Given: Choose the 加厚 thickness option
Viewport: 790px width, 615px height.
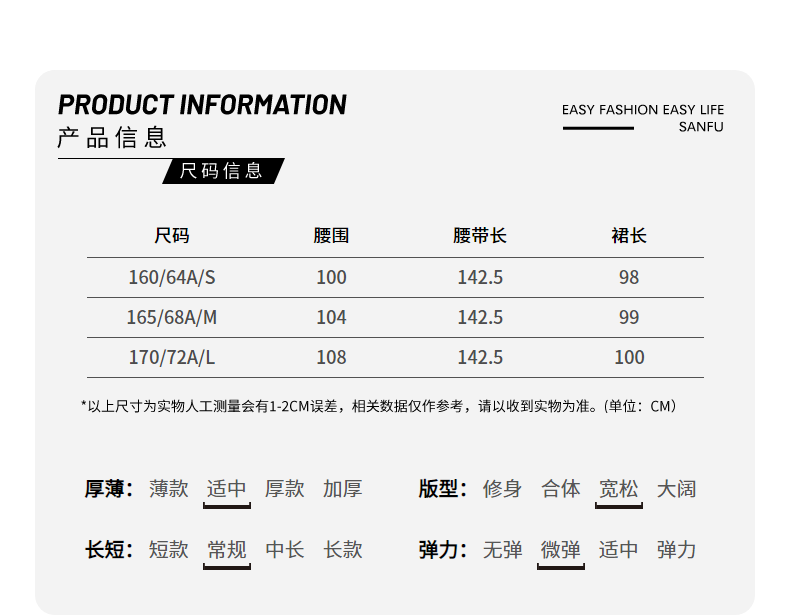Looking at the screenshot, I should [342, 489].
